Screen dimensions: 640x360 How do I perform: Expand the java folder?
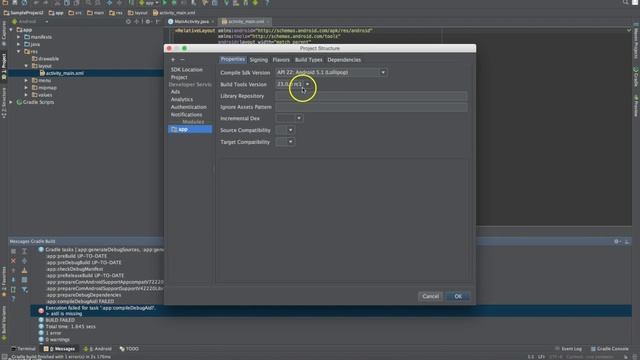tap(18, 44)
